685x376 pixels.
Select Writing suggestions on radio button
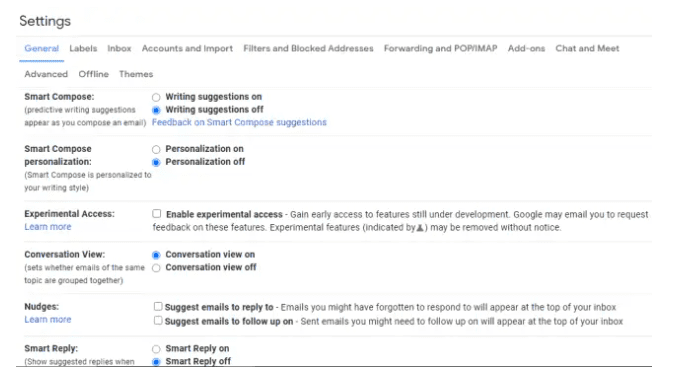pos(156,97)
